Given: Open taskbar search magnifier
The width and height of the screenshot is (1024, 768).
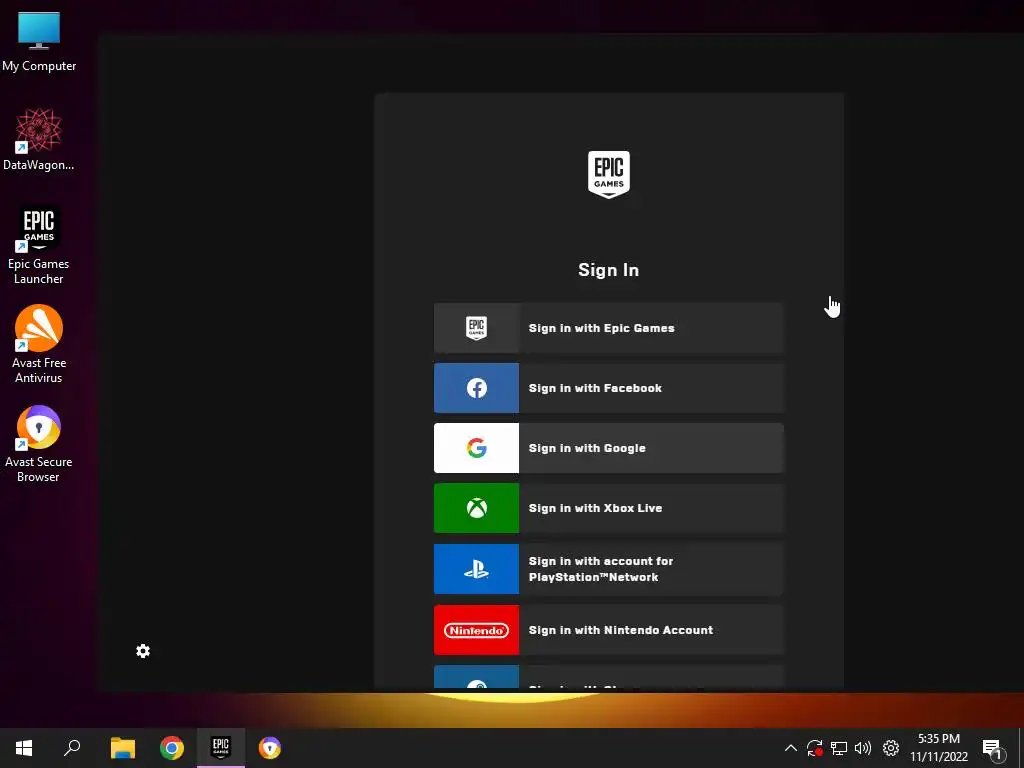Looking at the screenshot, I should [x=72, y=748].
